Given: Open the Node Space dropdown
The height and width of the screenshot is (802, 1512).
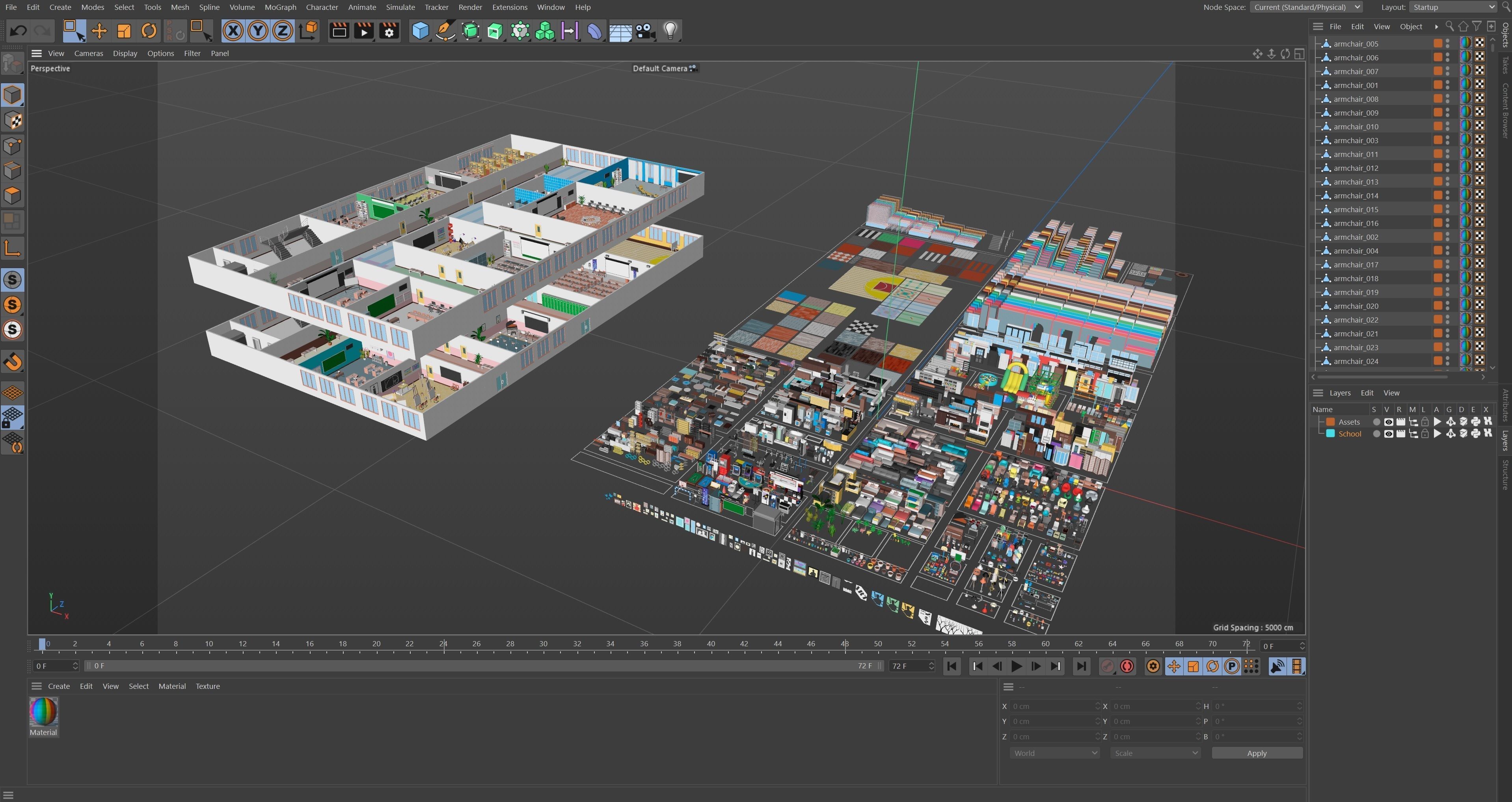Looking at the screenshot, I should coord(1307,7).
